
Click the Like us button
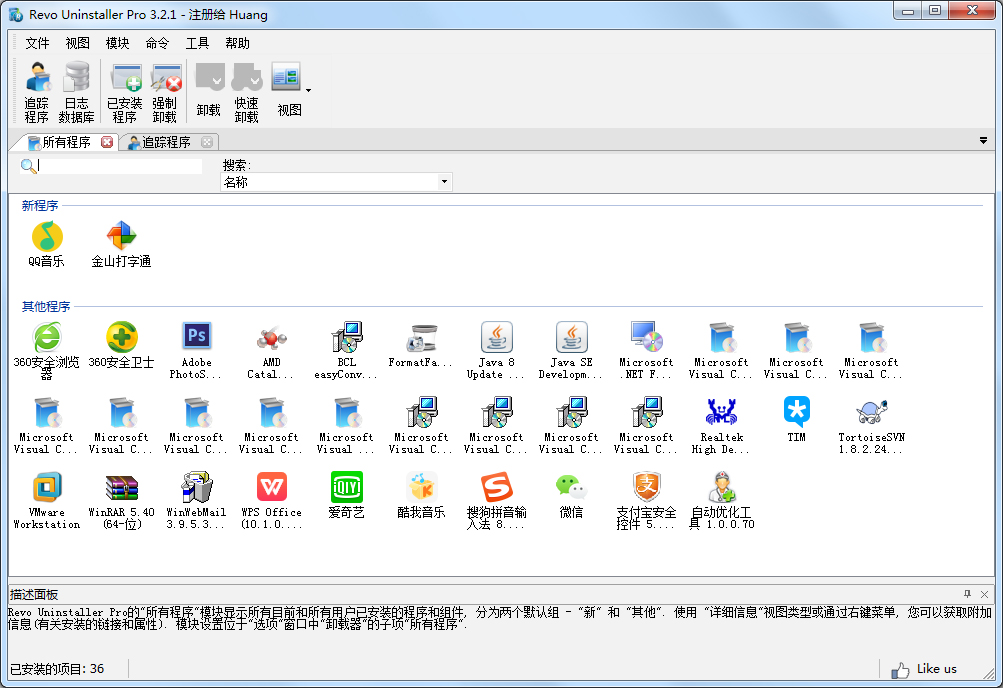[x=925, y=669]
